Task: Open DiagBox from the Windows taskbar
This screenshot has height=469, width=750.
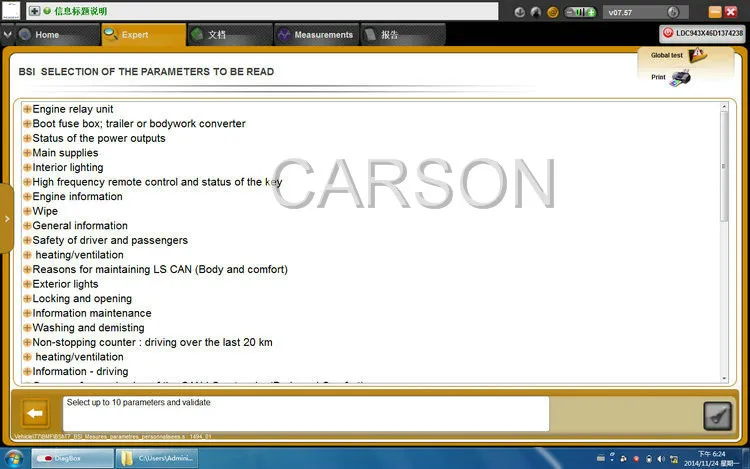Action: click(x=73, y=458)
